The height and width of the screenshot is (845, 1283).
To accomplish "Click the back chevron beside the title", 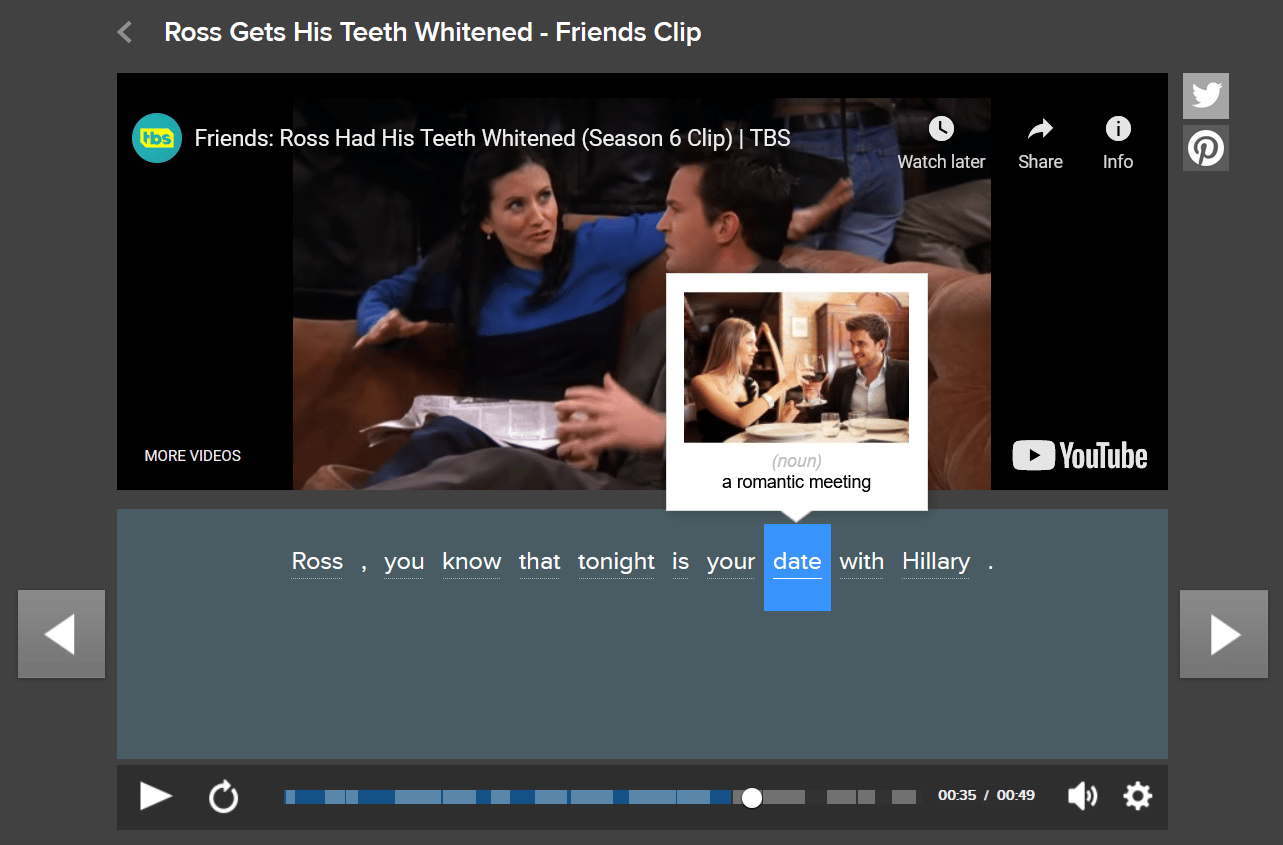I will pos(125,33).
